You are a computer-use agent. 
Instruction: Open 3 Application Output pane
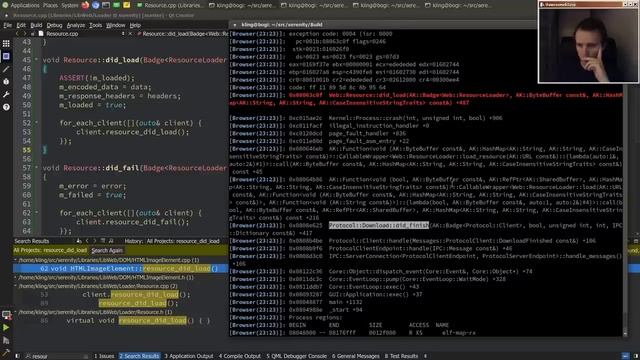click(x=189, y=356)
